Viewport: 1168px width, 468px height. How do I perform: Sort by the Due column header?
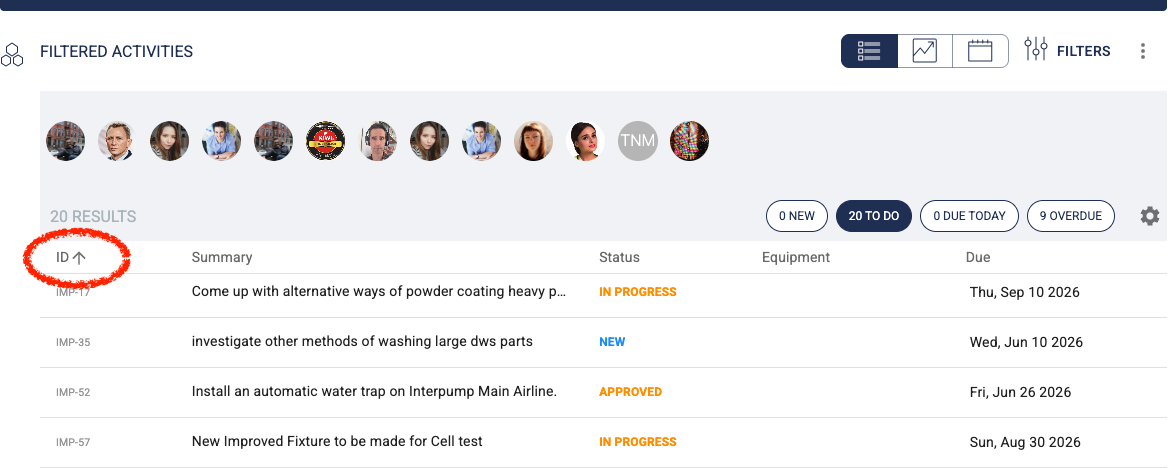tap(978, 257)
